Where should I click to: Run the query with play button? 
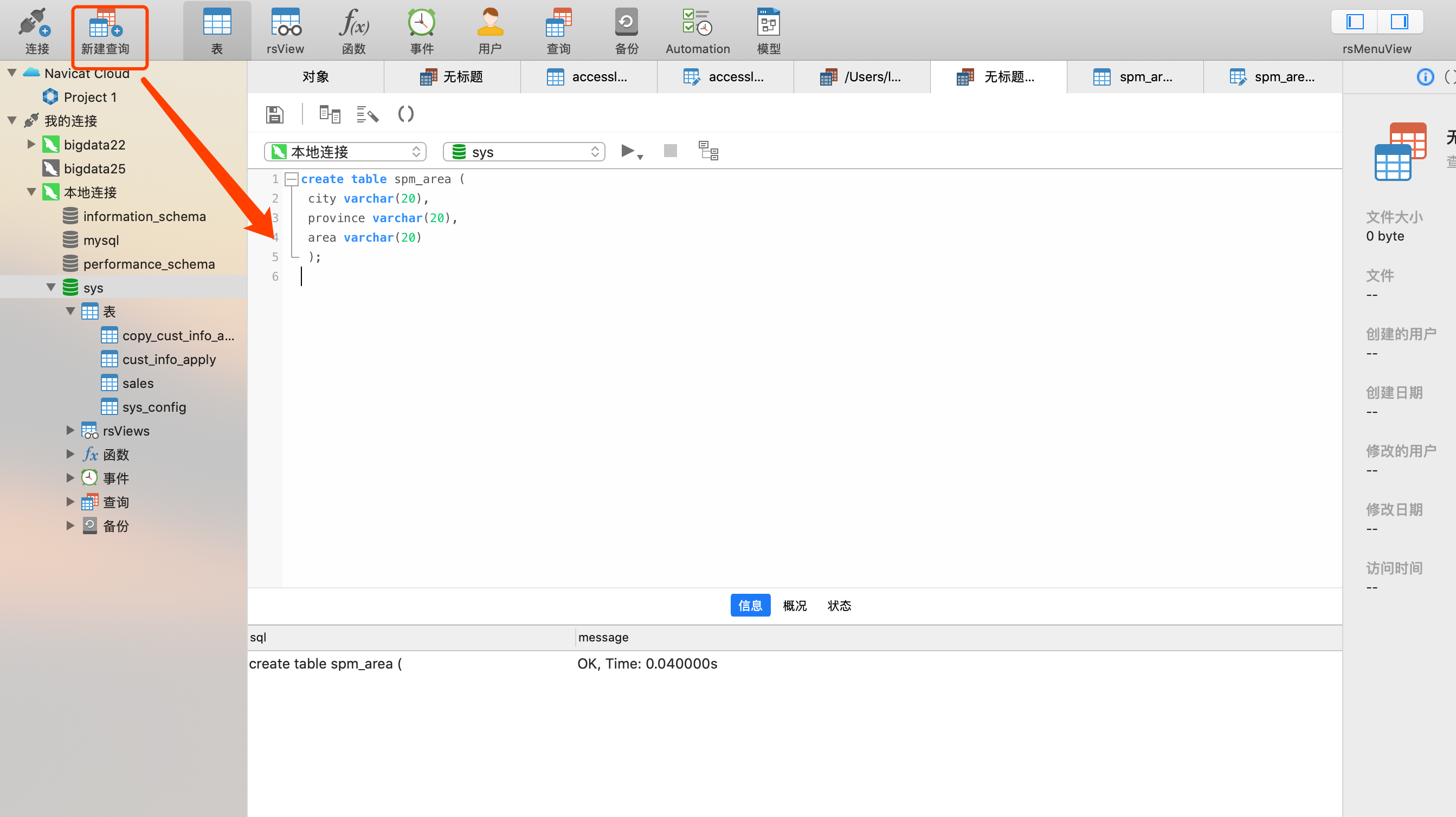[627, 151]
